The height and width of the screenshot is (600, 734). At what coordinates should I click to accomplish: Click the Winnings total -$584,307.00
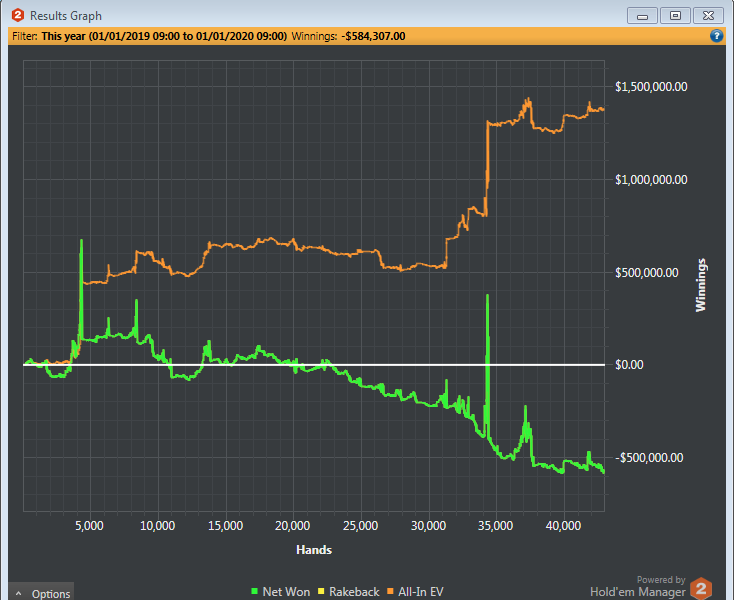[373, 36]
